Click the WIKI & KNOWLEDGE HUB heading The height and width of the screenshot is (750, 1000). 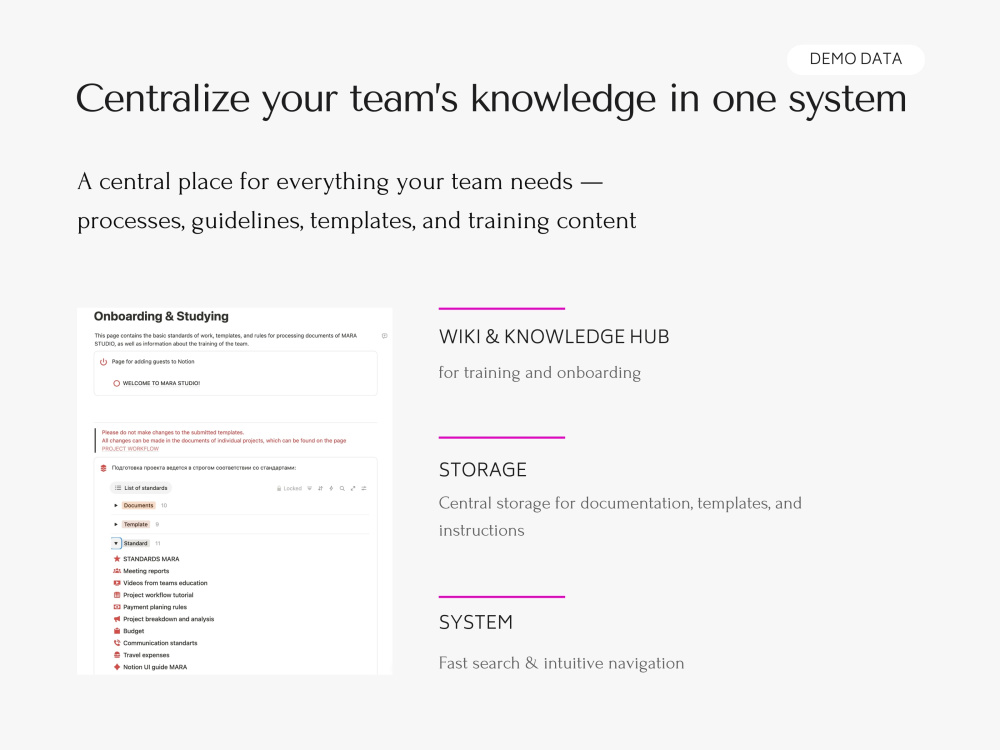pyautogui.click(x=554, y=337)
